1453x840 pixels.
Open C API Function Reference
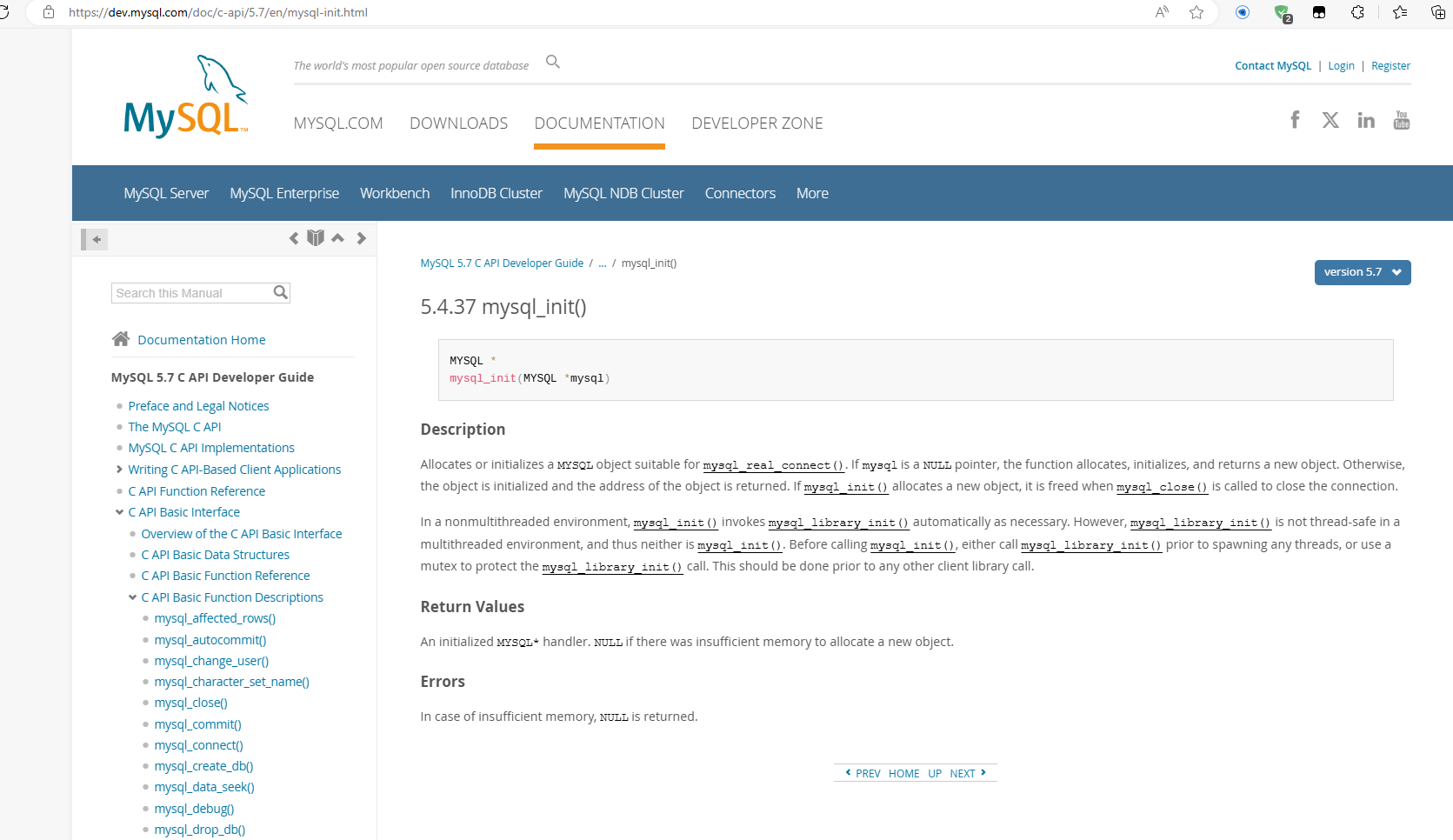(x=197, y=491)
